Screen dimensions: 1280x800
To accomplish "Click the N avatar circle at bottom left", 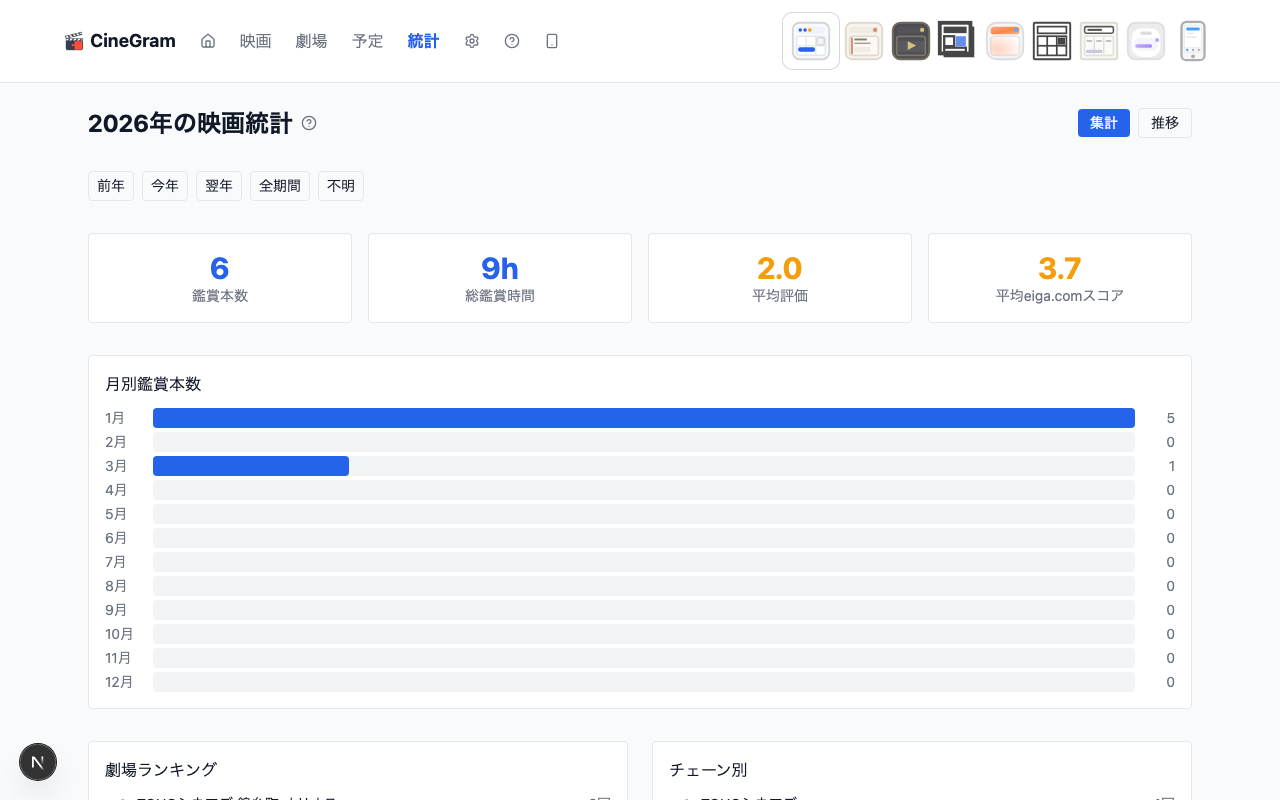I will click(38, 762).
